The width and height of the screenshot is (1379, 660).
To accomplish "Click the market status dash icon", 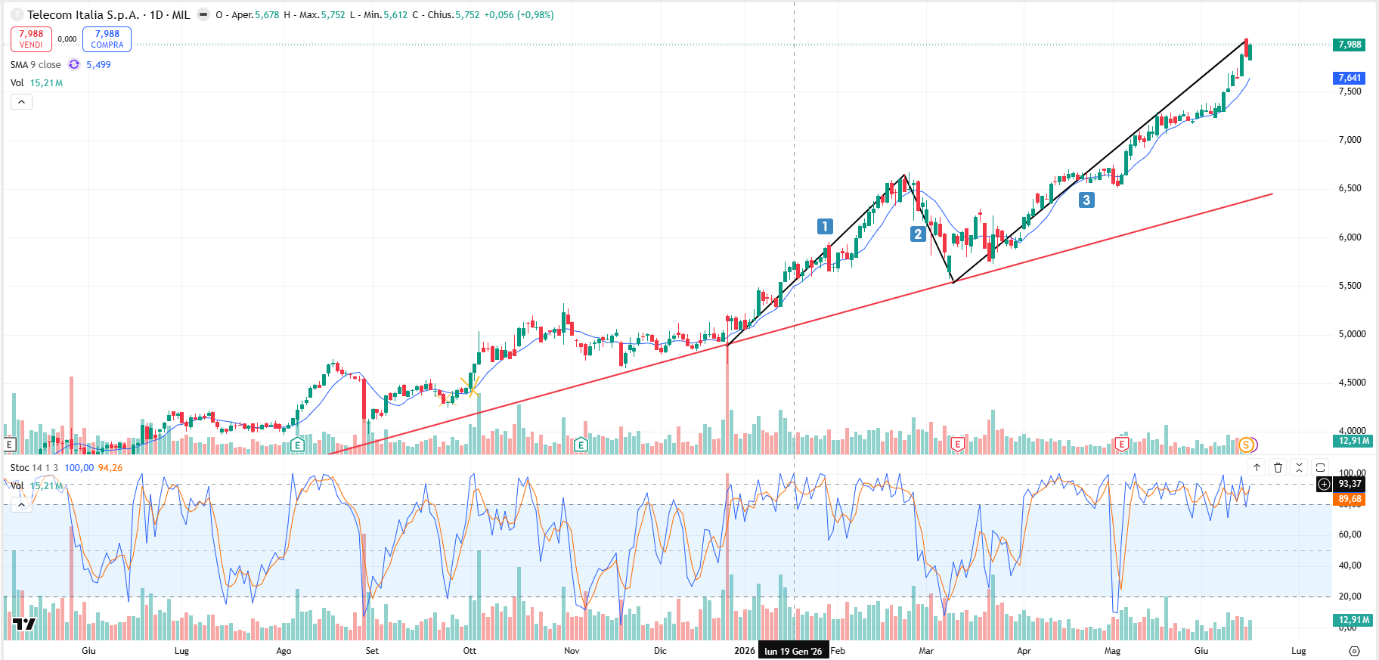I will point(204,15).
